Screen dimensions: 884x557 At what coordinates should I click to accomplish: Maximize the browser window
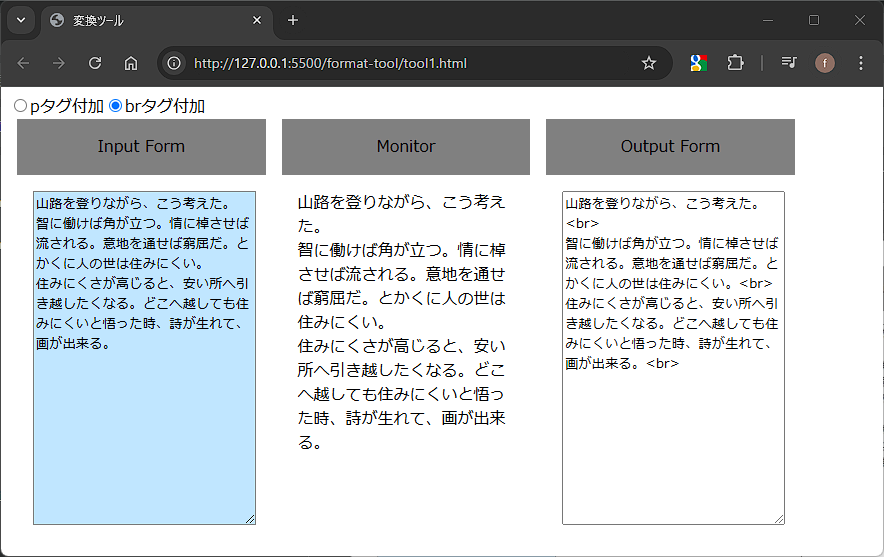pyautogui.click(x=814, y=20)
